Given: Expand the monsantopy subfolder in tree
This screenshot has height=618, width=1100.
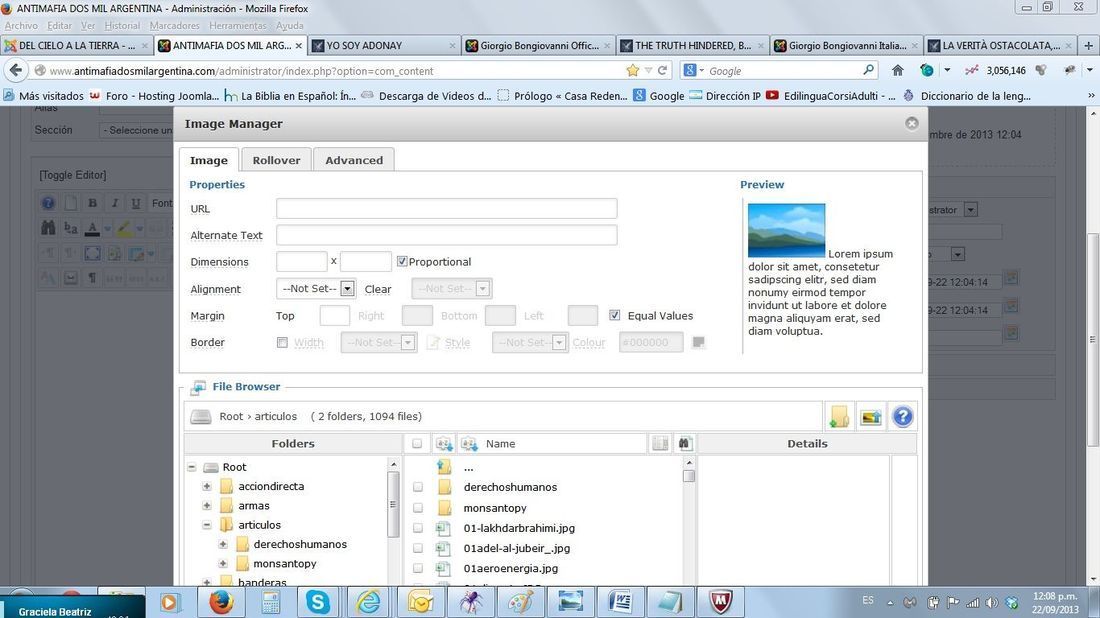Looking at the screenshot, I should [222, 563].
